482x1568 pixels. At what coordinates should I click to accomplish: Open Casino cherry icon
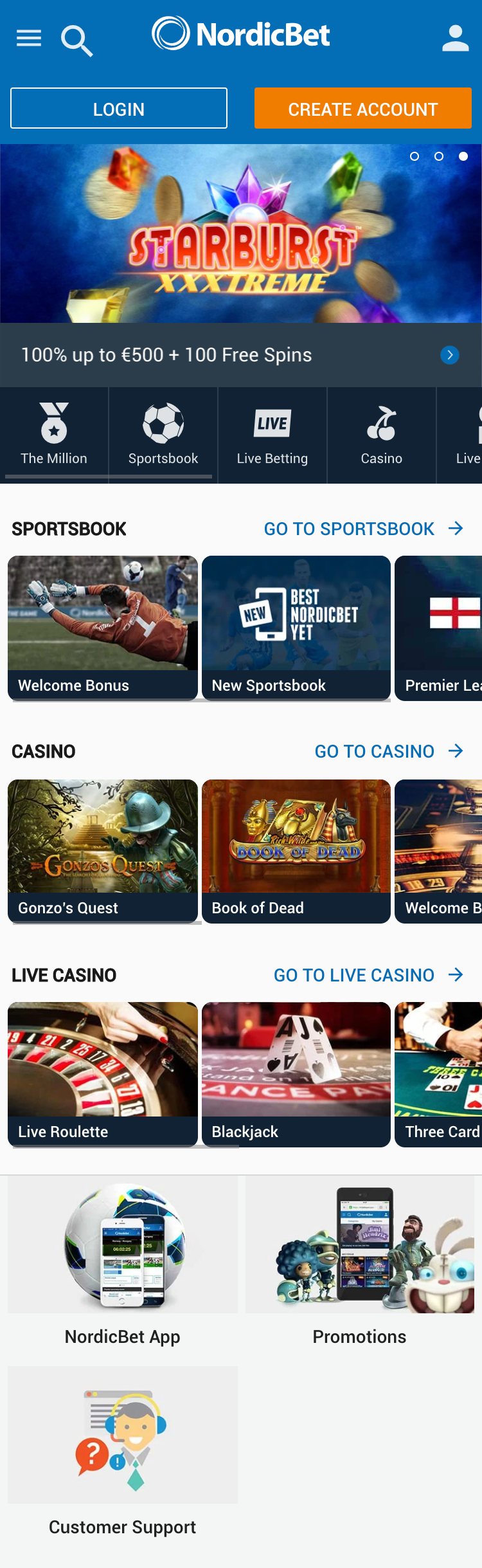tap(382, 423)
